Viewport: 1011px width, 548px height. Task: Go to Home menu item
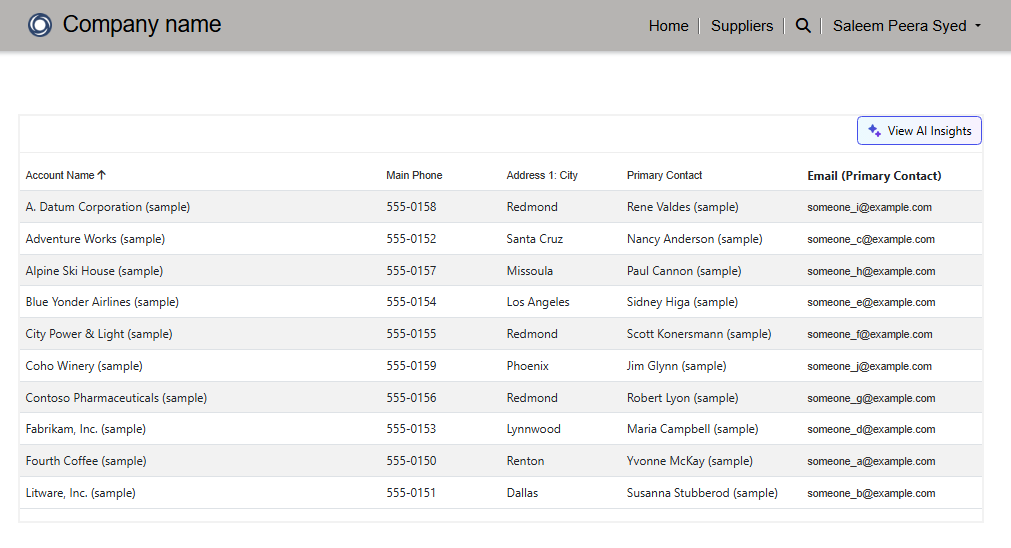[x=668, y=26]
